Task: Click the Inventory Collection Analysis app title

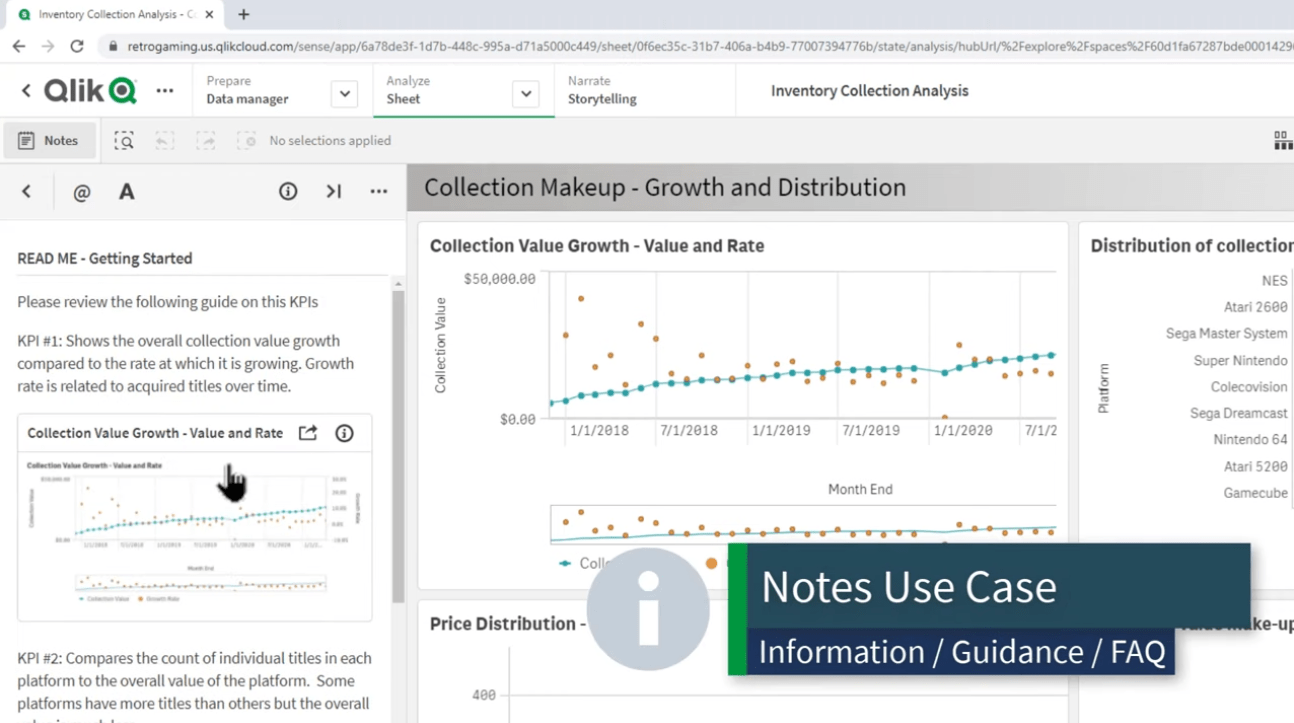Action: [x=869, y=91]
